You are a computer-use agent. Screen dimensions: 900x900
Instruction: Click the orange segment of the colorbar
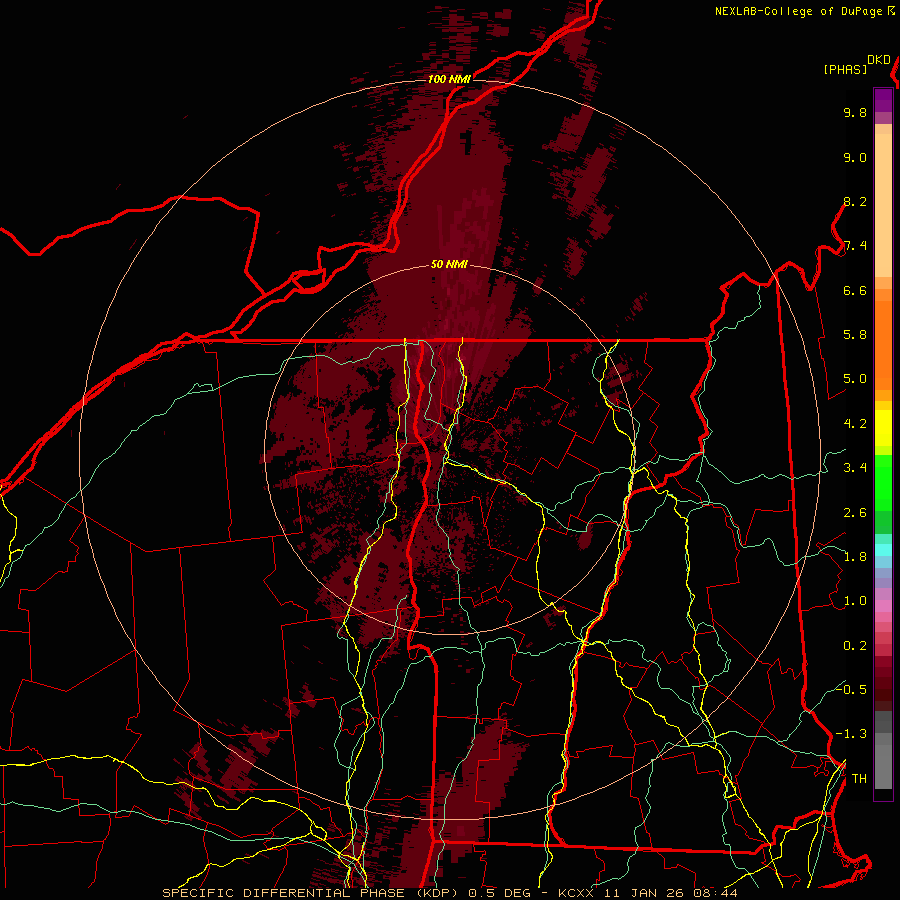[883, 345]
